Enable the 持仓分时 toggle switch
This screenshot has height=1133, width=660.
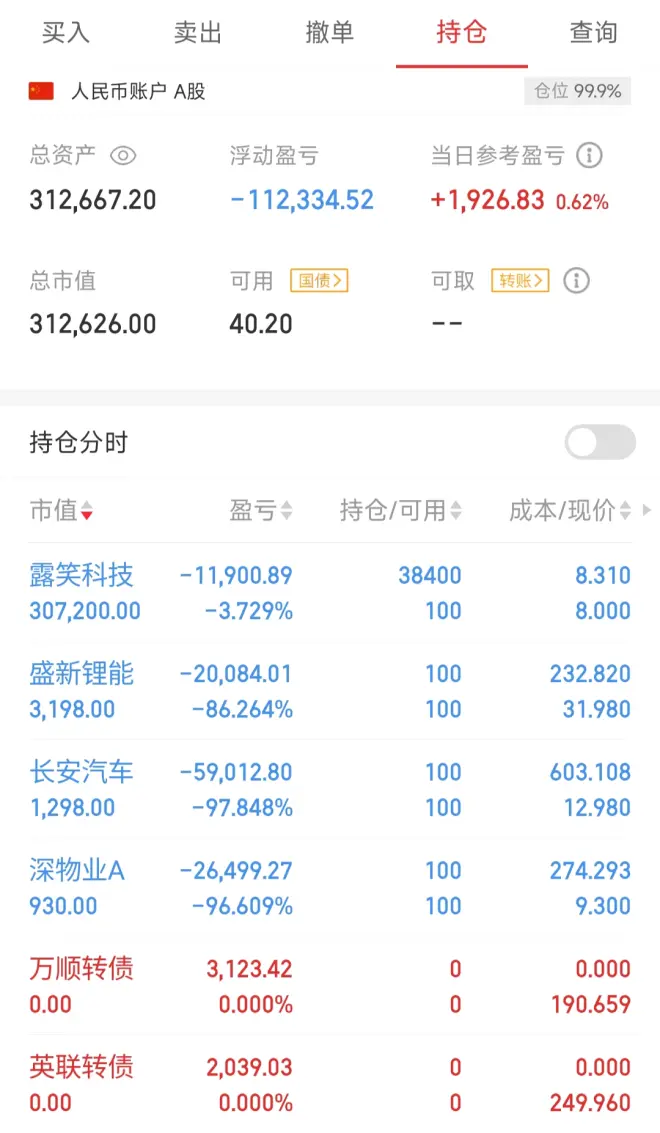pyautogui.click(x=600, y=442)
